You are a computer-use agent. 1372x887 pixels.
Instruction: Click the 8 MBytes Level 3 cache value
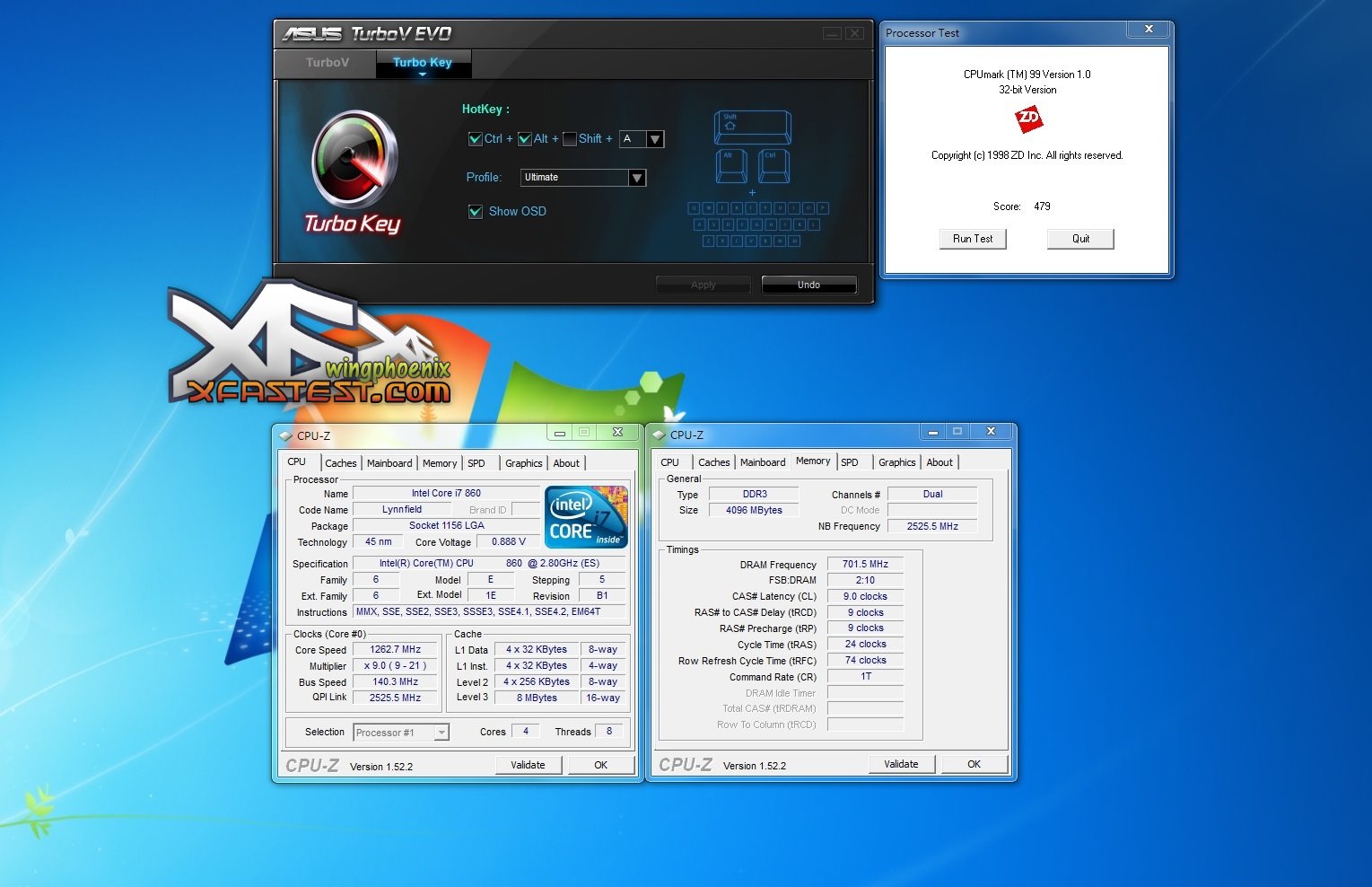pos(537,698)
